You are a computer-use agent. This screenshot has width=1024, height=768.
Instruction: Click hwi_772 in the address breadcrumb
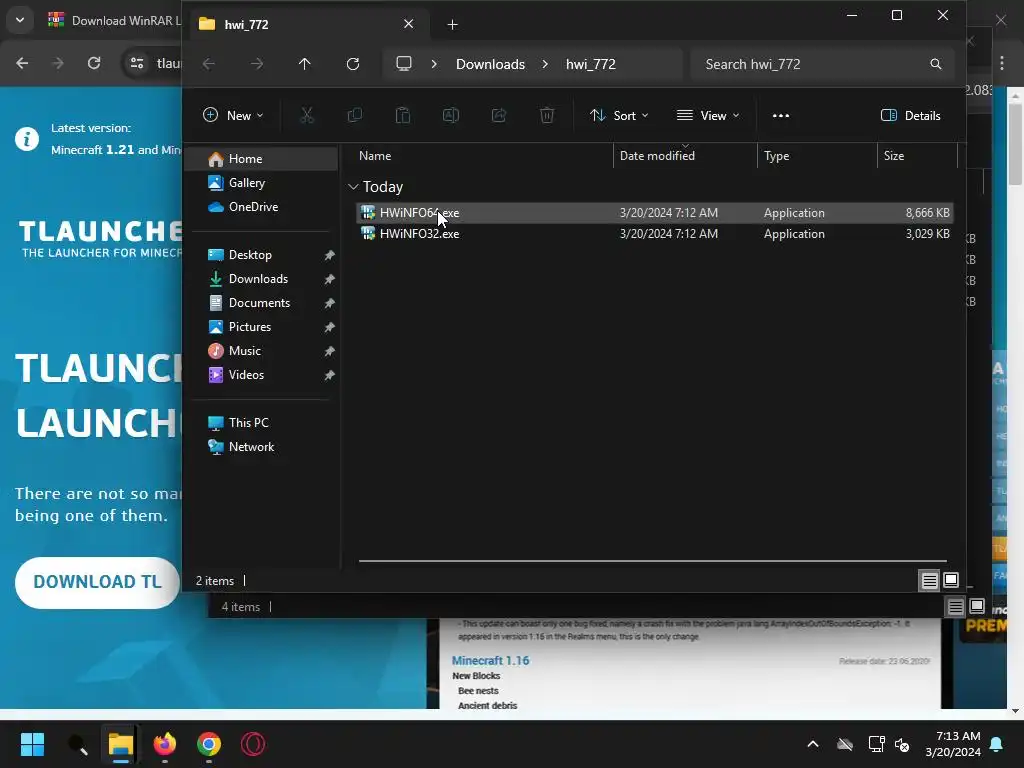(x=590, y=64)
